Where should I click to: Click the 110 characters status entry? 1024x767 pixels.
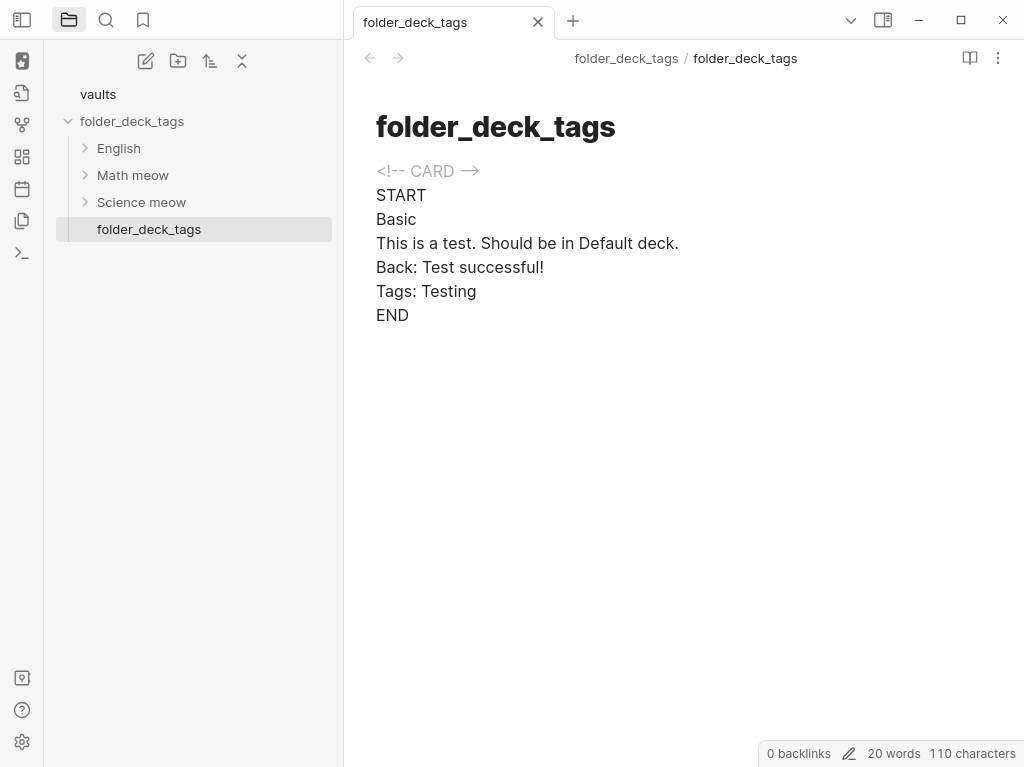point(972,754)
